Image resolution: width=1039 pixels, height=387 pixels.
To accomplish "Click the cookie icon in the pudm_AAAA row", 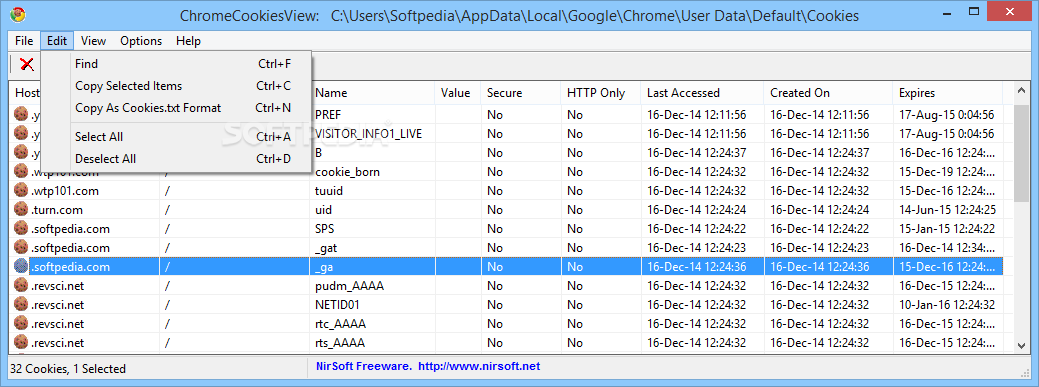I will [21, 286].
